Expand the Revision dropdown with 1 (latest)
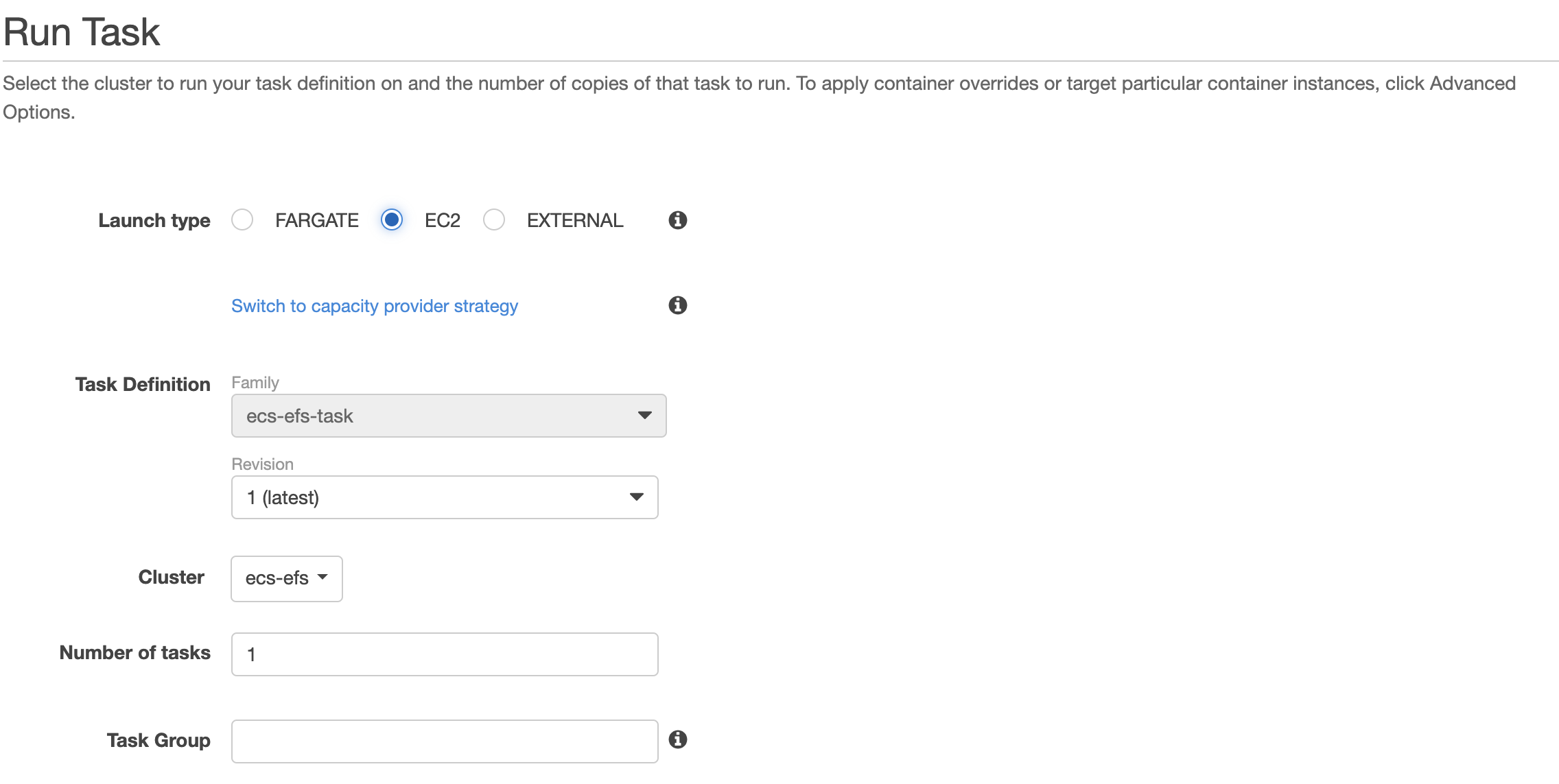 [x=445, y=497]
